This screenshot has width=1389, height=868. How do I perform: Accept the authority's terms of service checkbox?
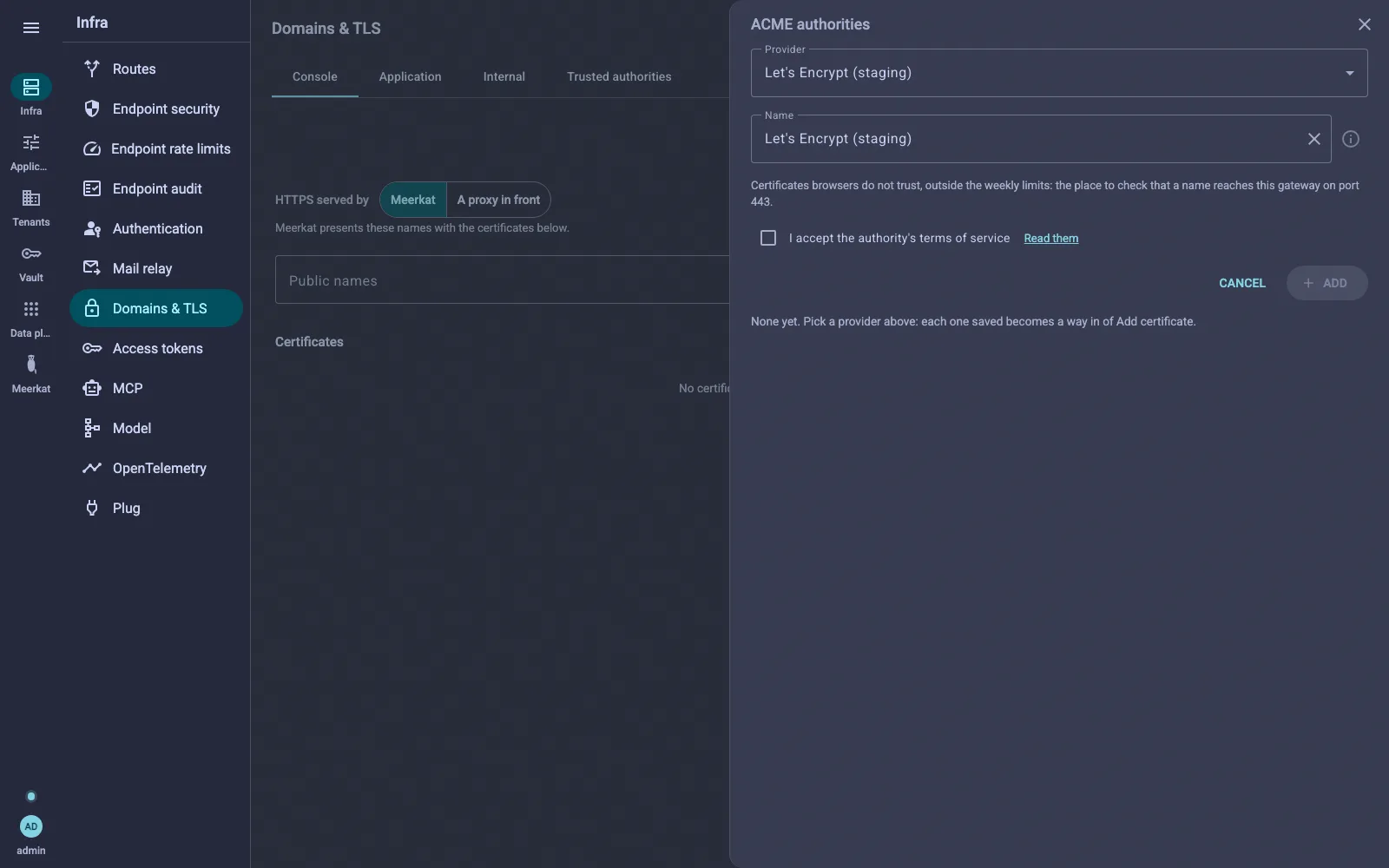(x=768, y=238)
